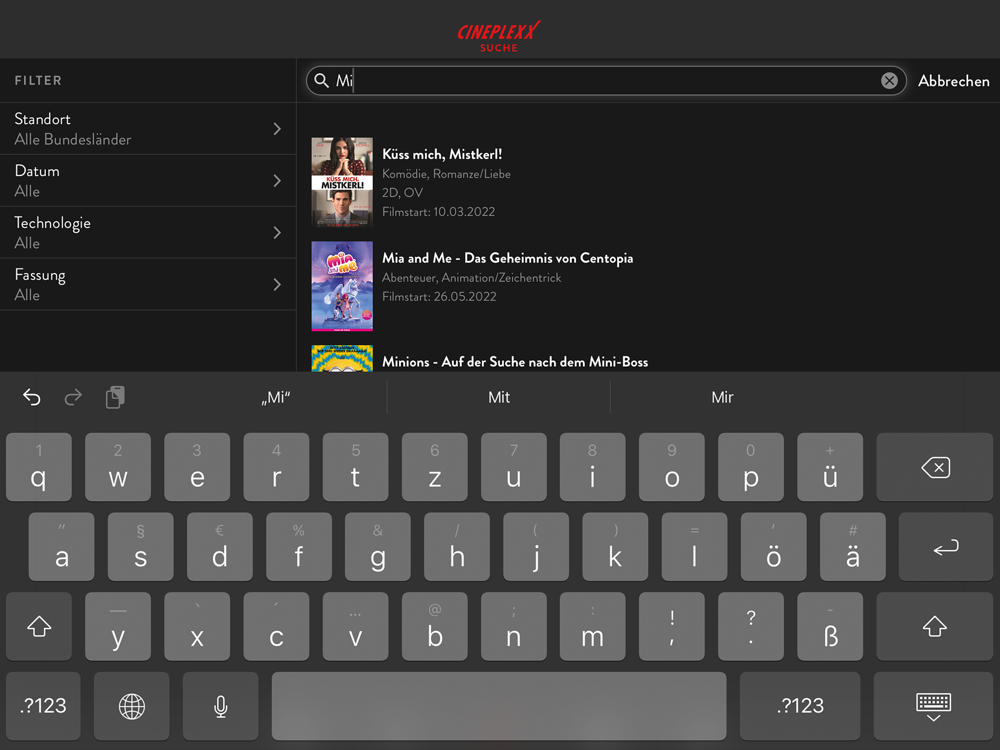Viewport: 1000px width, 750px height.
Task: Hide keyboard with the dismiss key
Action: [934, 706]
